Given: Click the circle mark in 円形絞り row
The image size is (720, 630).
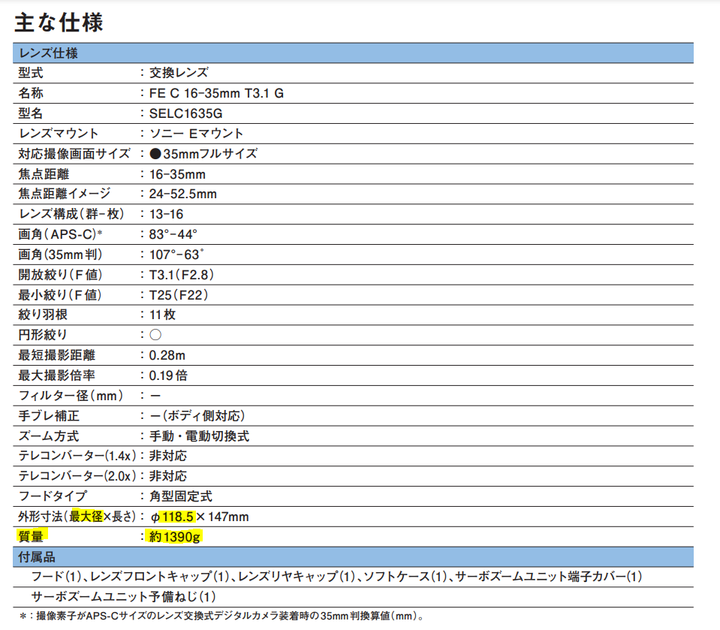Looking at the screenshot, I should click(156, 335).
